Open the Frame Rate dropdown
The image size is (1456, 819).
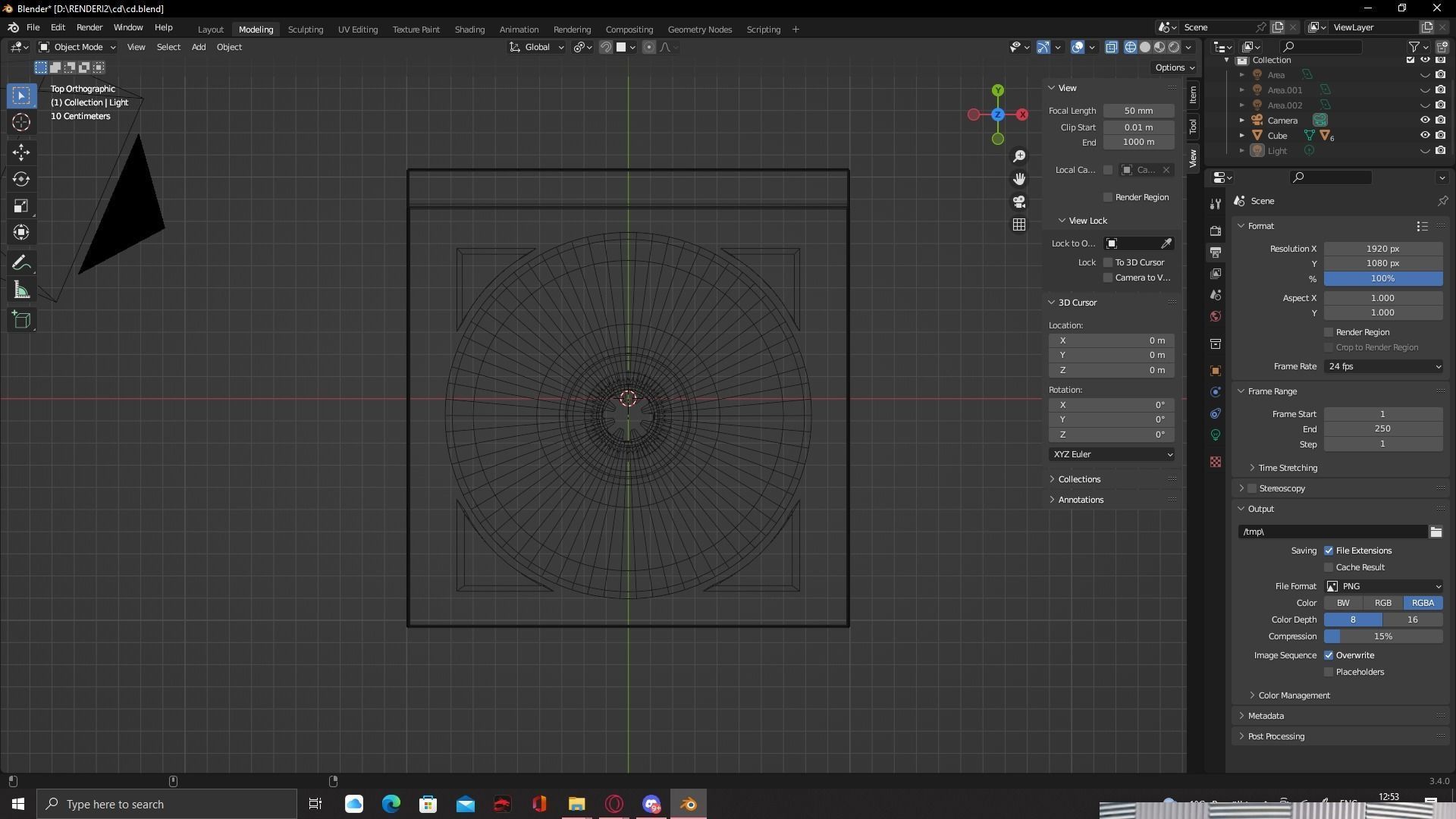coord(1383,366)
